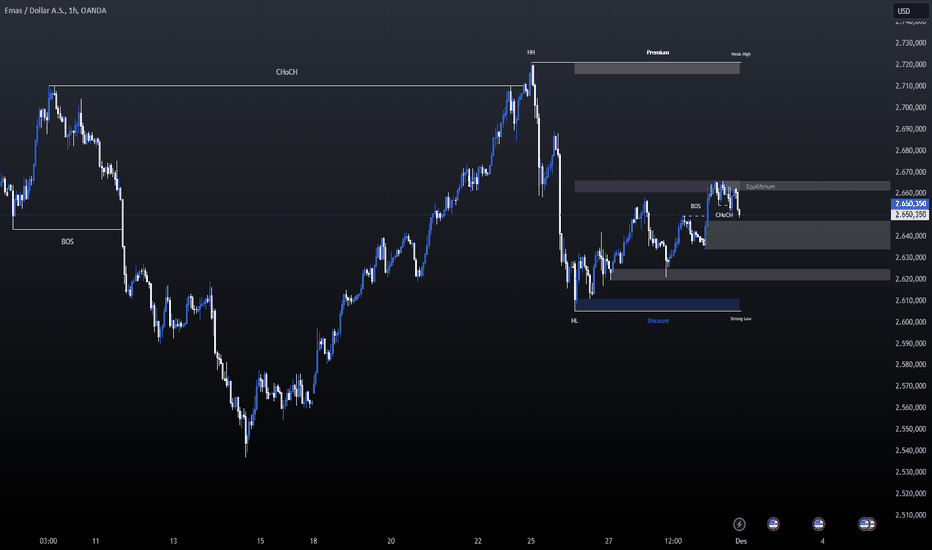This screenshot has width=932, height=550.
Task: Select the gray Premium zone box
Action: tap(657, 68)
